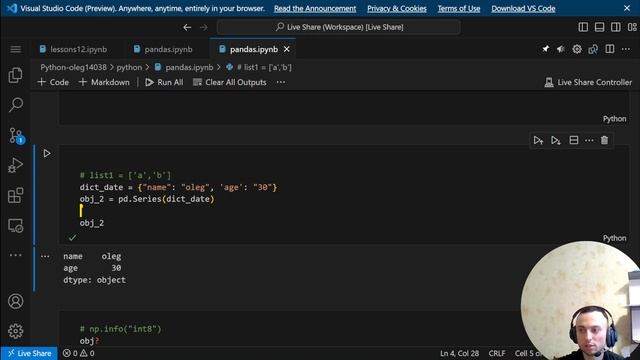Screen dimensions: 640x360
Task: Open Terms of Use link
Action: pyautogui.click(x=459, y=9)
